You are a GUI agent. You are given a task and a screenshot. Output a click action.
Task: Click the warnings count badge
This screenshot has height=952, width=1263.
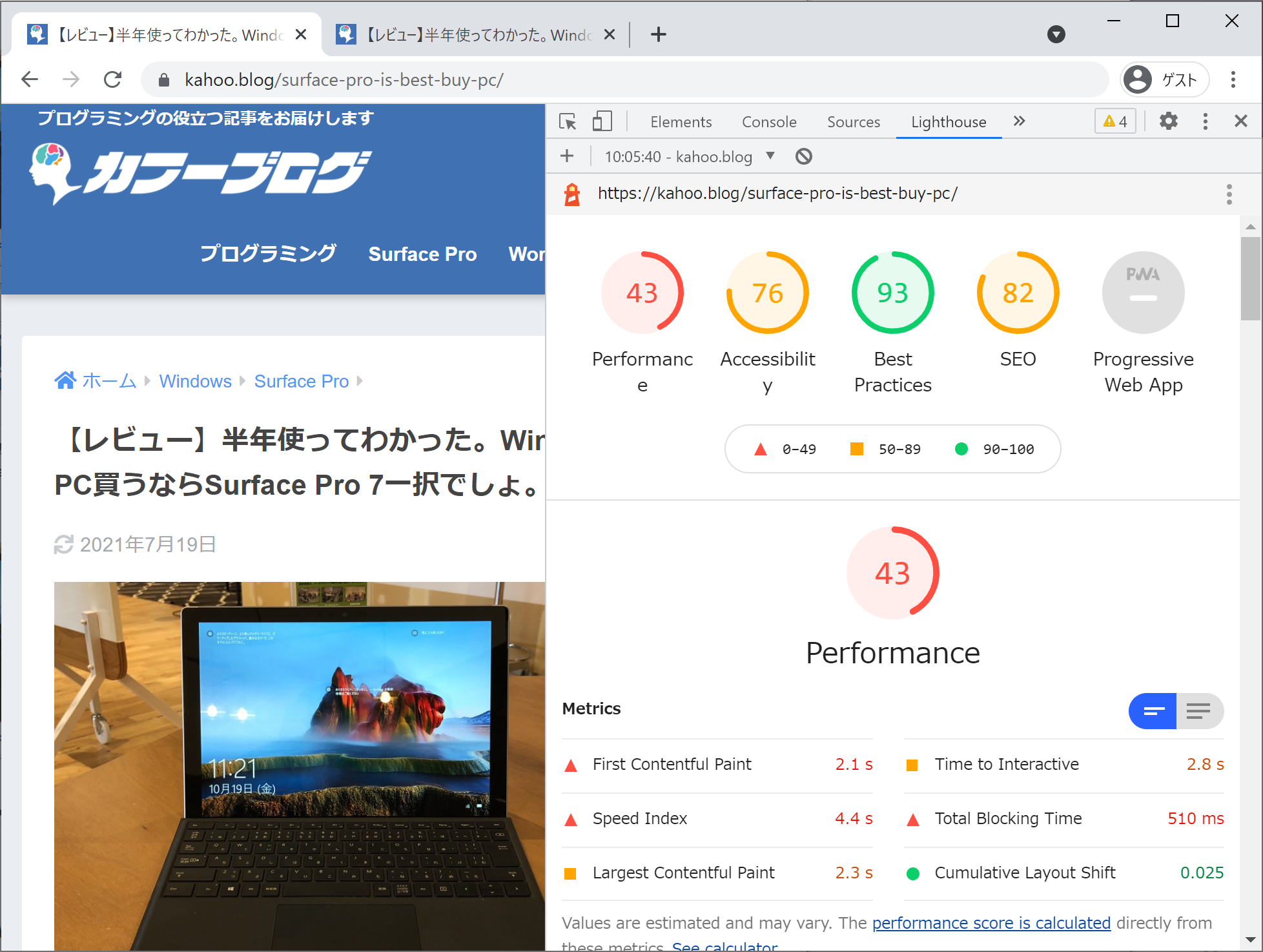coord(1115,121)
